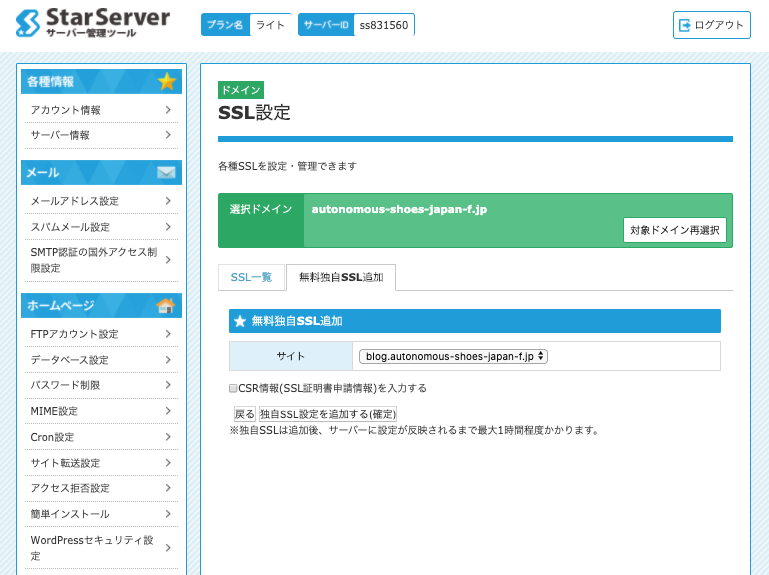Open データベース設定 from sidebar
769x575 pixels.
[99, 360]
